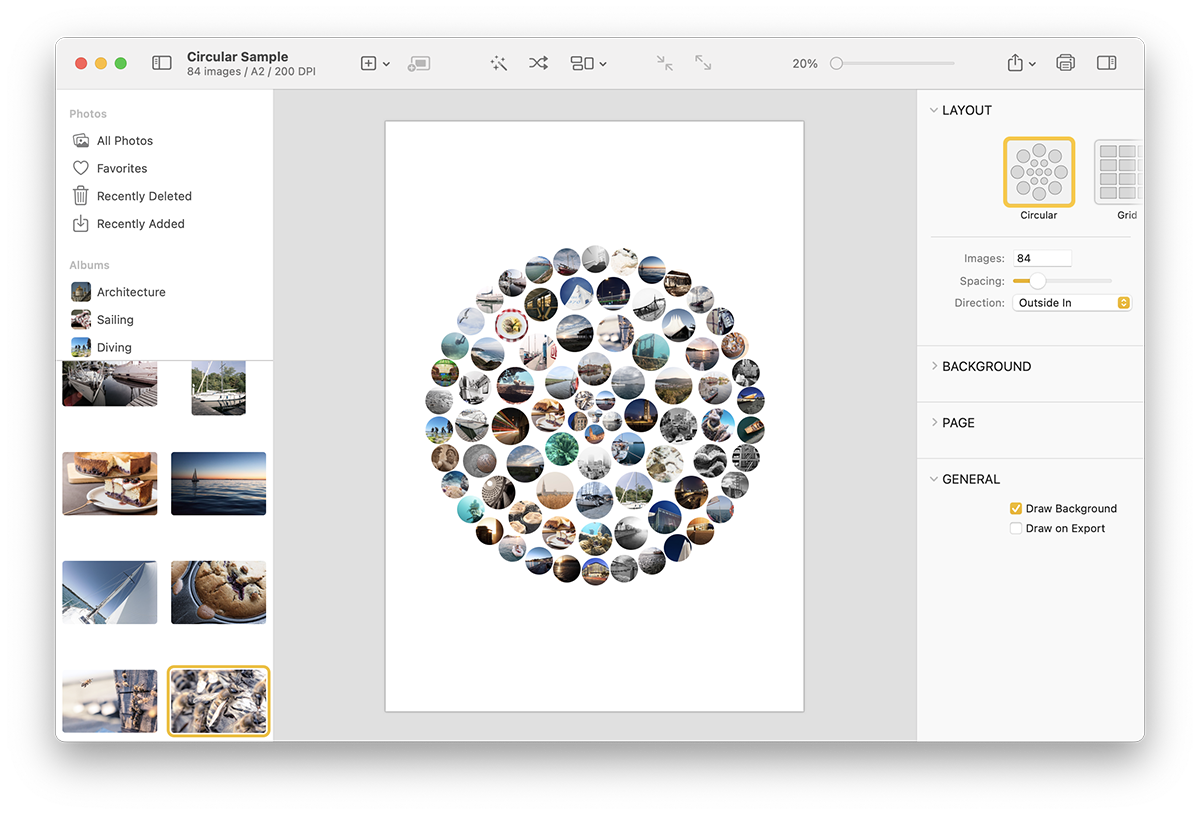Enable the Draw on Export checkbox
Screen dimensions: 1200x815
pyautogui.click(x=1016, y=529)
